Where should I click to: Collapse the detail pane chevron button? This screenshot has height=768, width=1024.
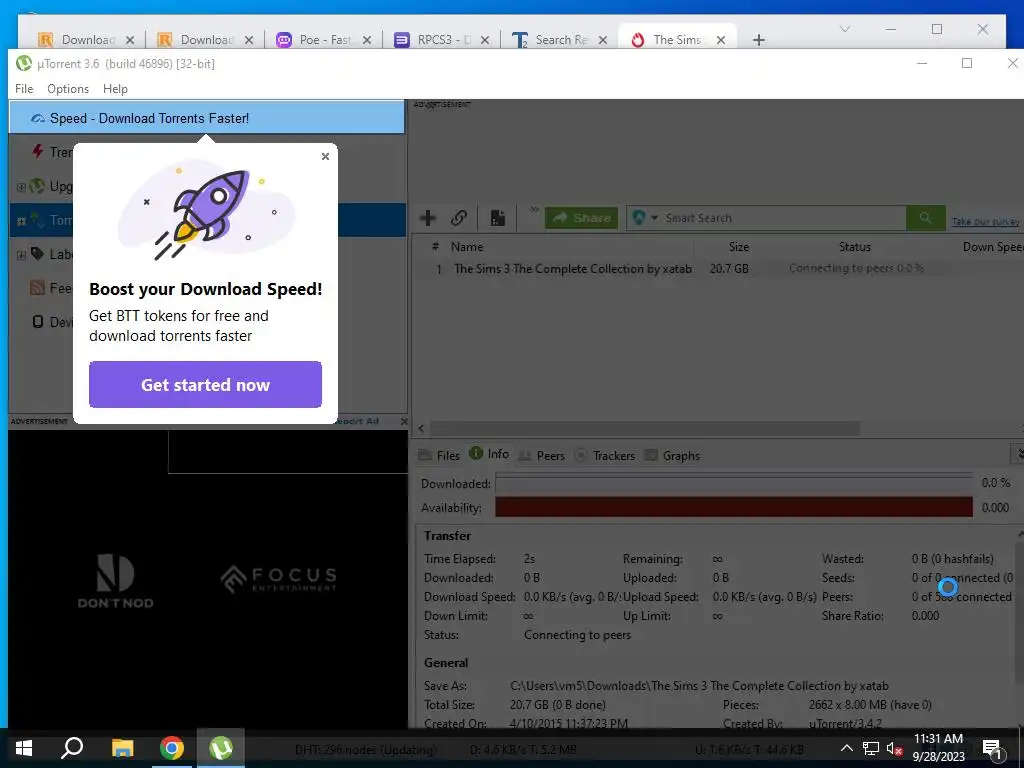(1018, 453)
